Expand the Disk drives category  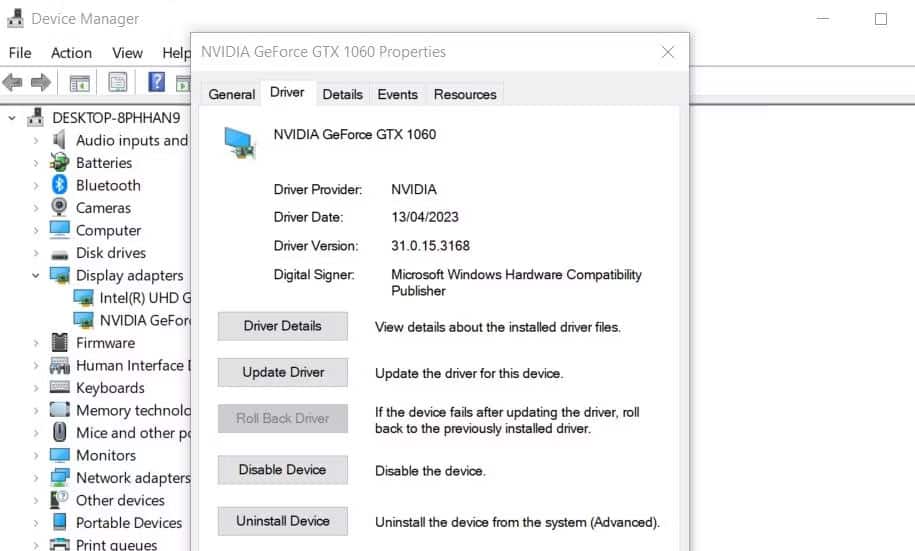[x=36, y=253]
